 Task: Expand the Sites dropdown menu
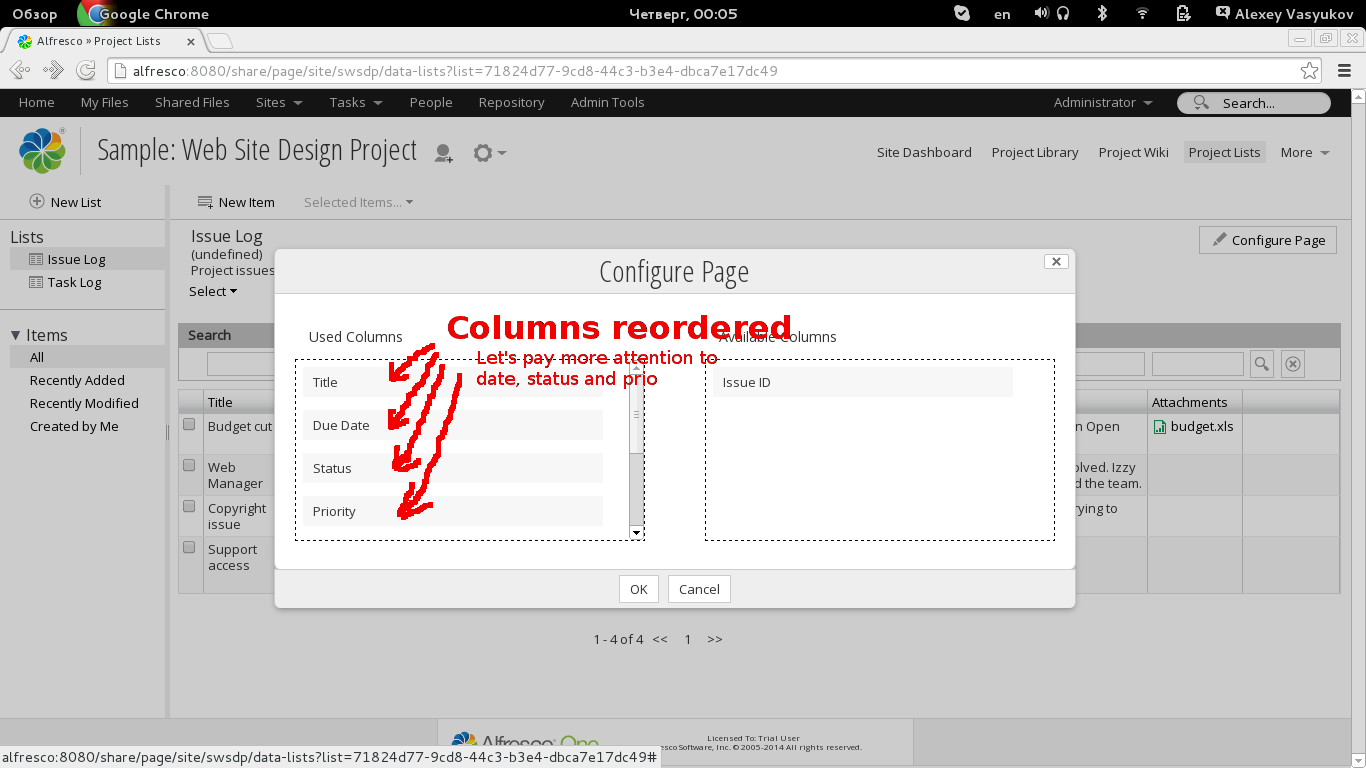click(278, 102)
